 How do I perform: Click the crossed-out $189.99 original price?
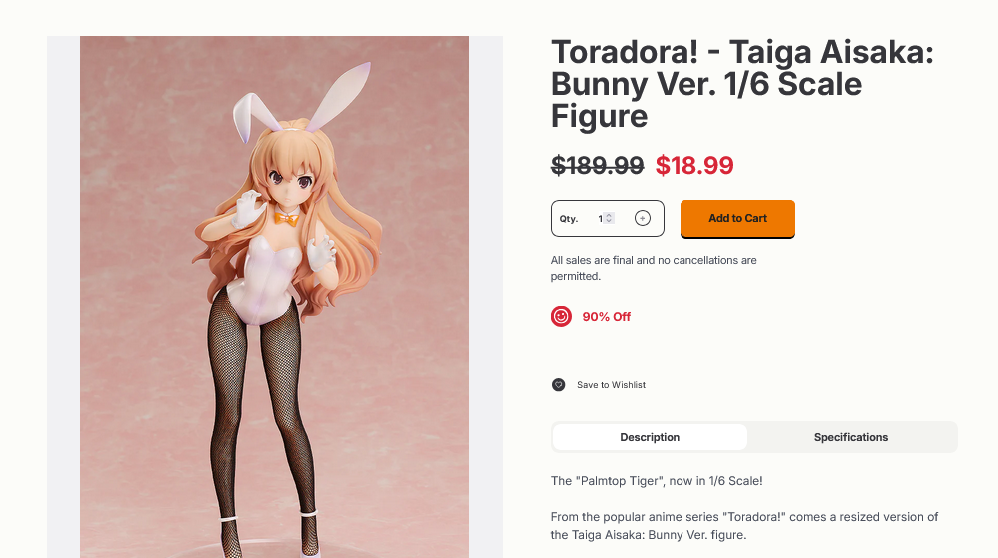(597, 165)
